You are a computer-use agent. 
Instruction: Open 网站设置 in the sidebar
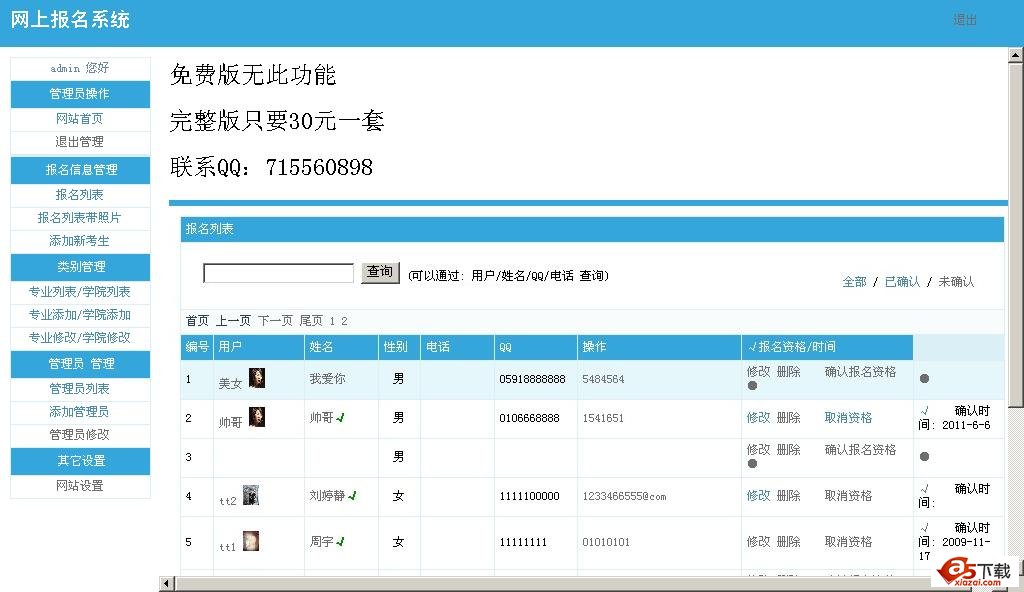click(80, 485)
